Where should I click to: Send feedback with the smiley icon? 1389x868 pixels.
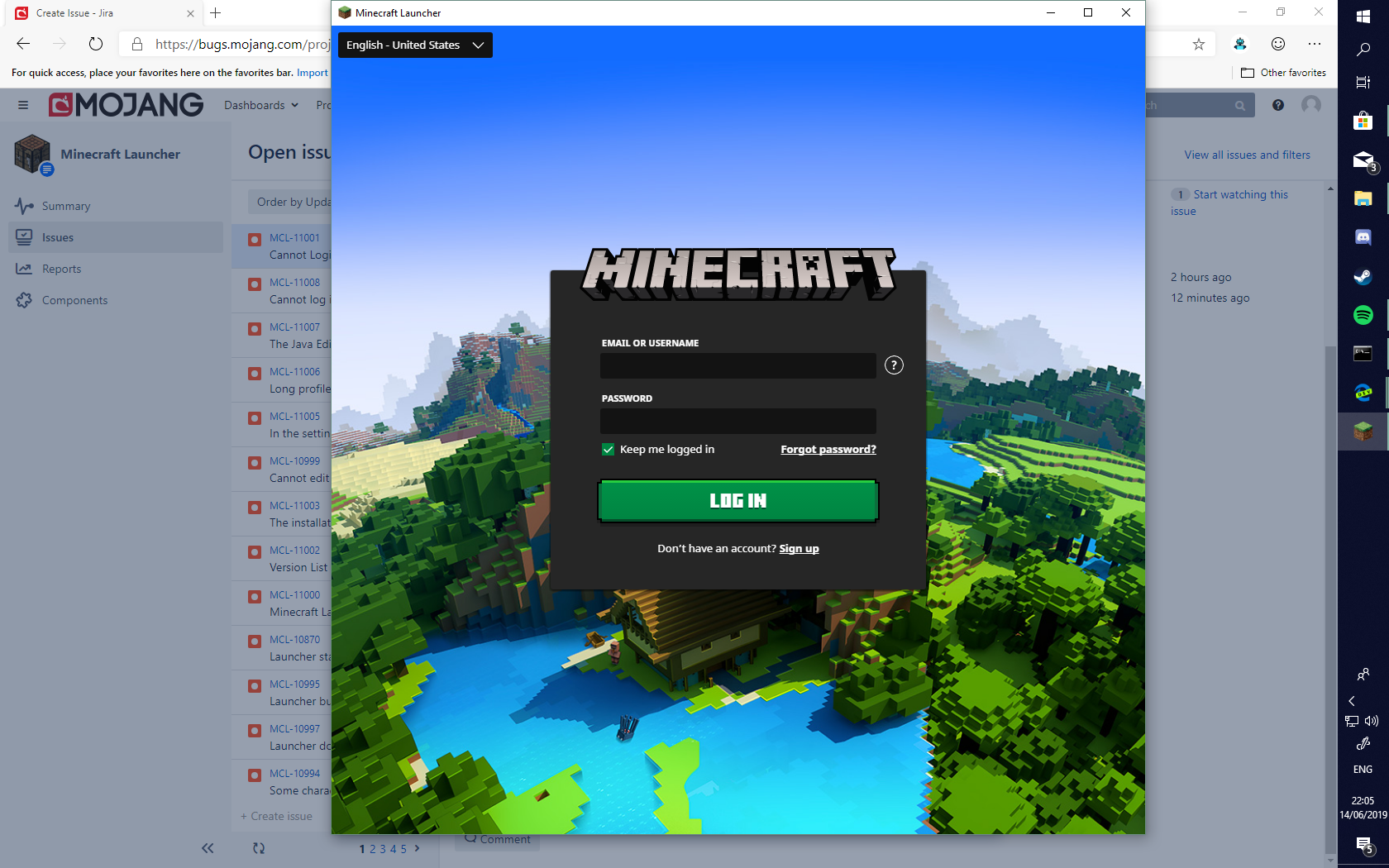coord(1278,45)
